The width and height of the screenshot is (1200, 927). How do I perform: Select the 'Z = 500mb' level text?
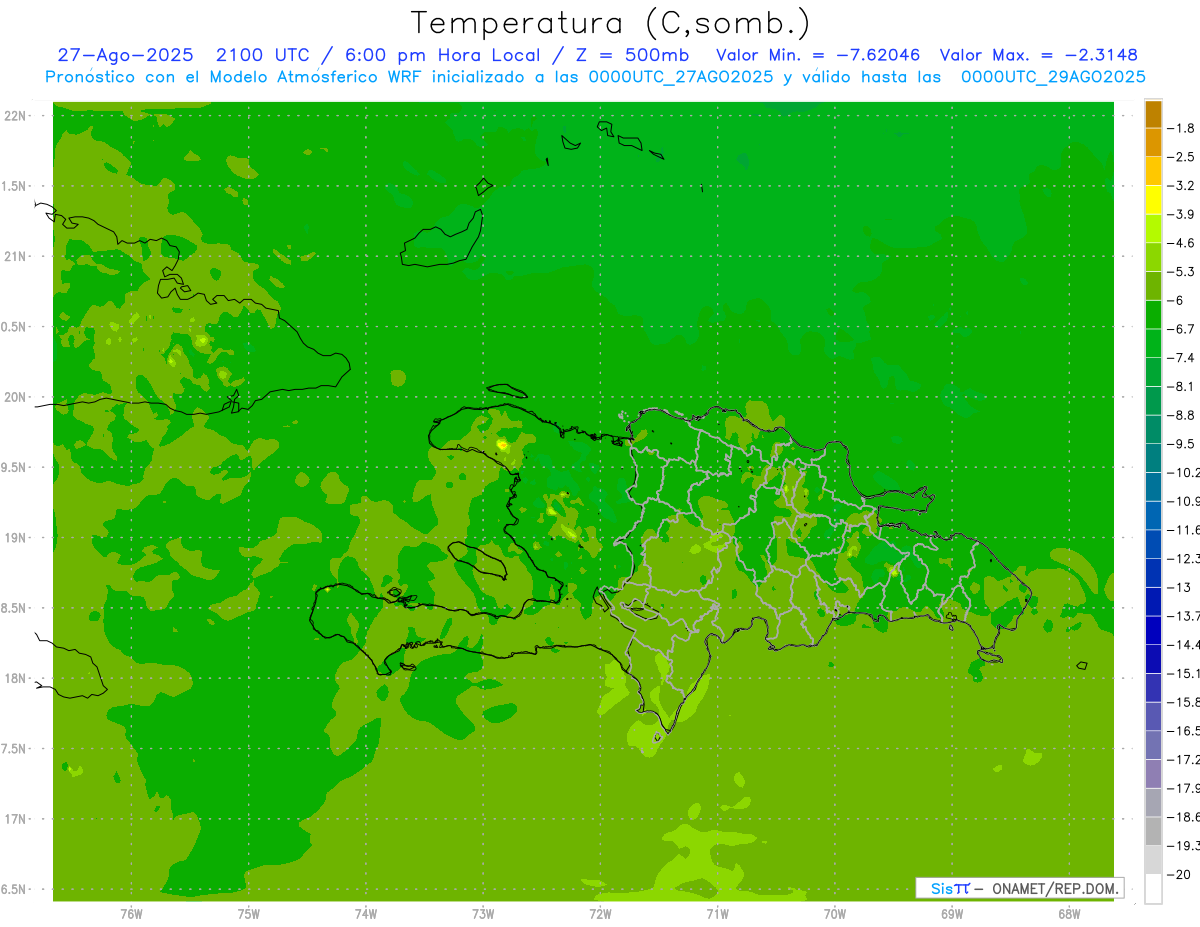point(632,56)
